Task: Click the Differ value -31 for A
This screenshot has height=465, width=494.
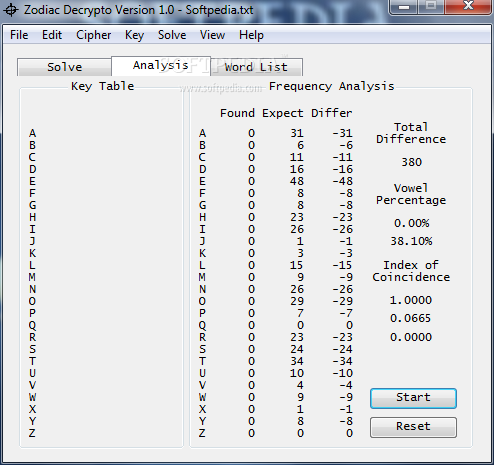Action: [342, 133]
